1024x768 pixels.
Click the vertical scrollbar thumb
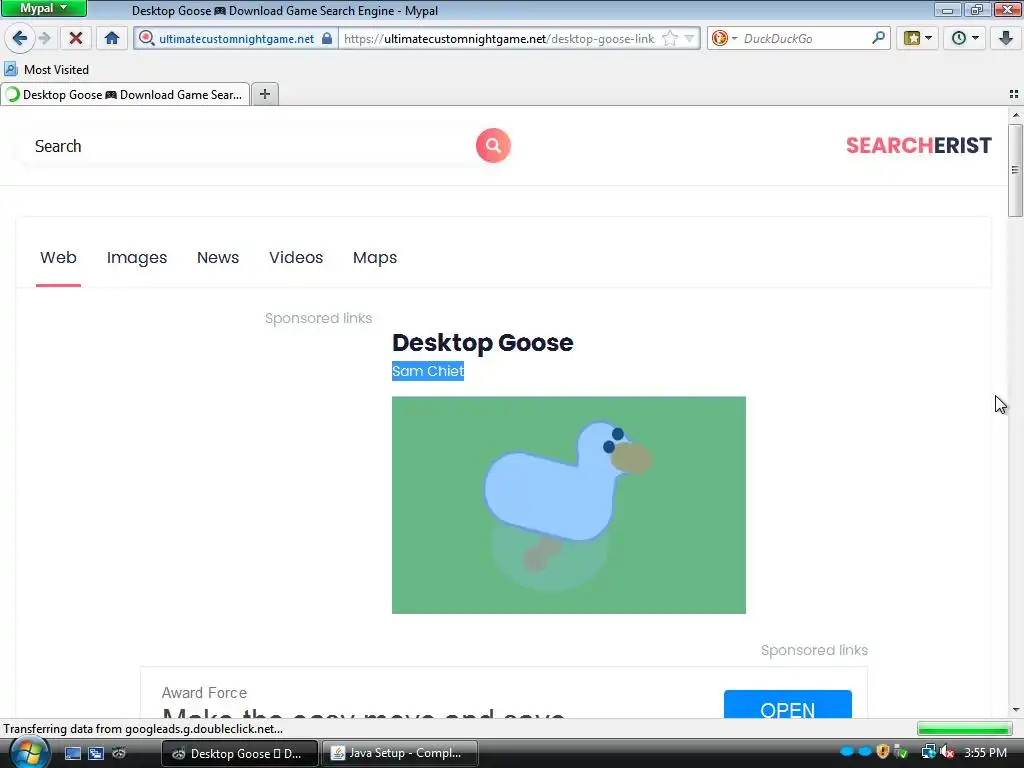tap(1015, 170)
